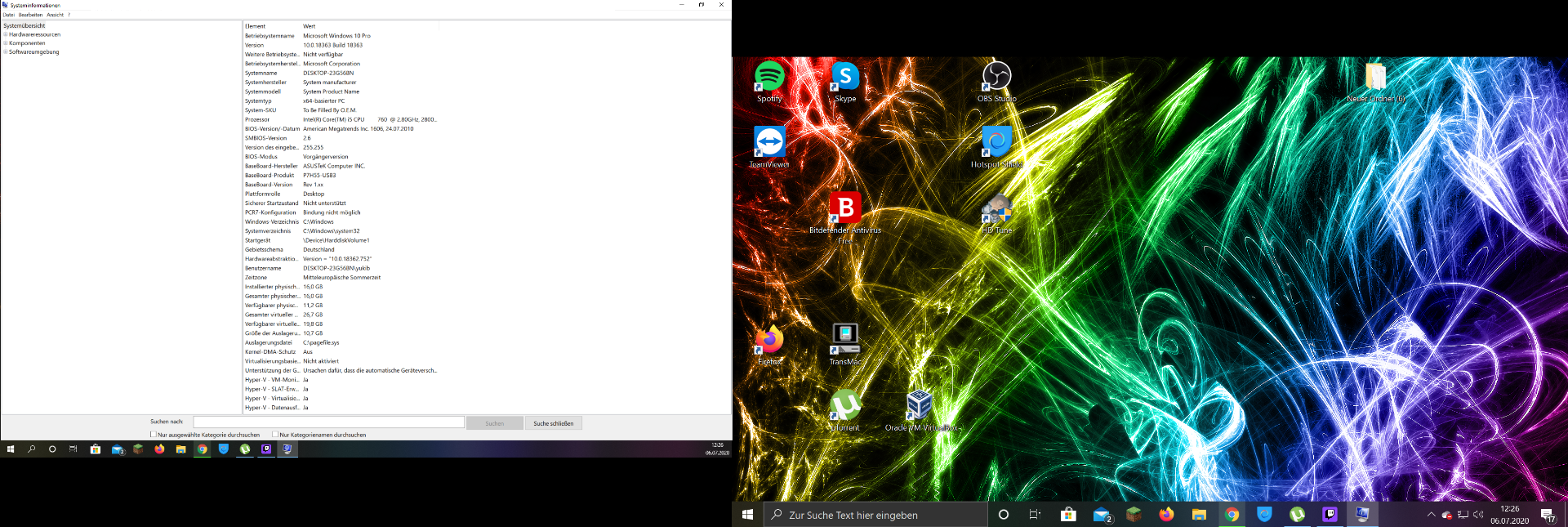This screenshot has width=1568, height=527.
Task: Select the HD Tune desktop shortcut
Action: point(996,213)
